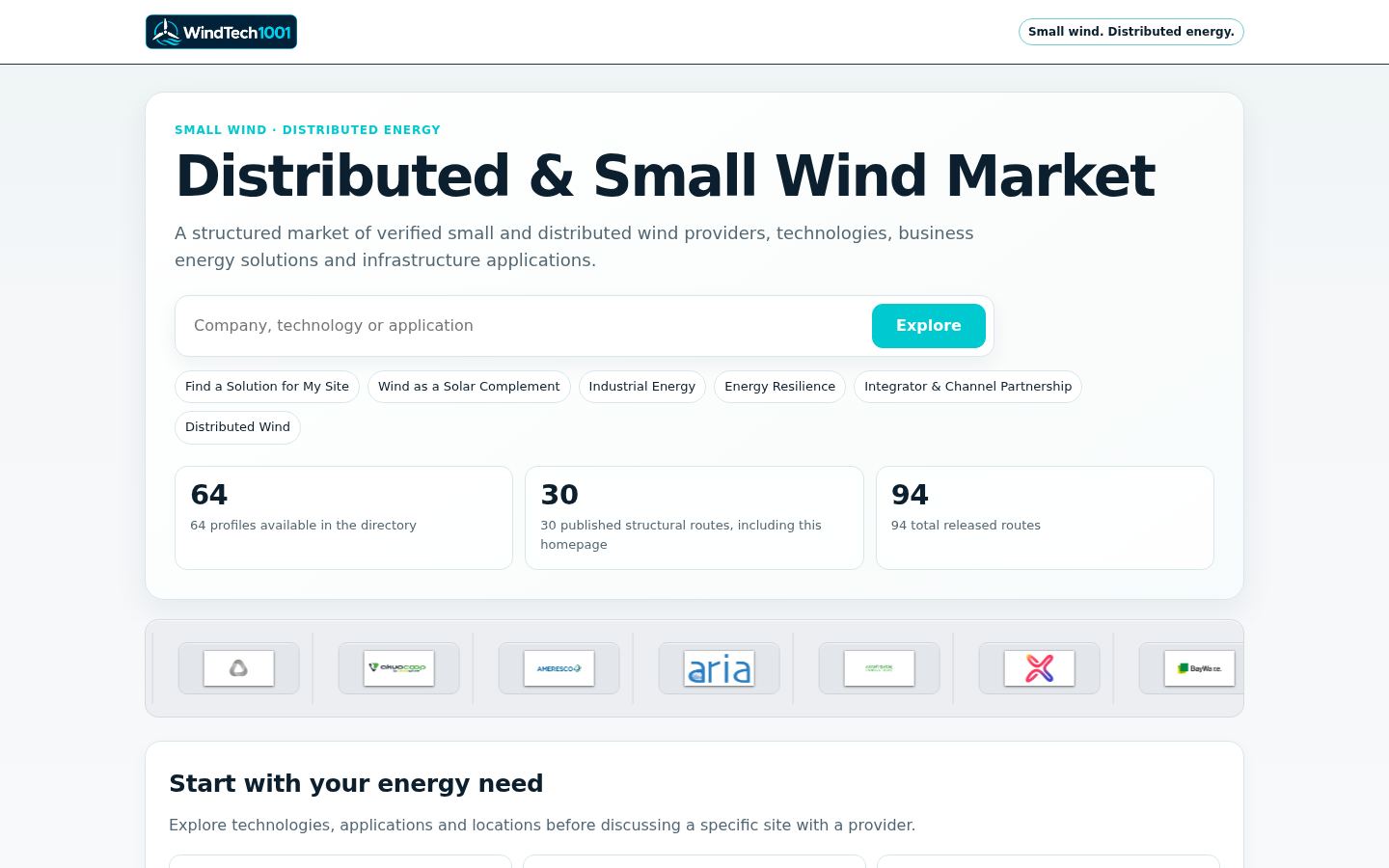Click the SMALL WIND · DISTRIBUTED ENERGY label
This screenshot has width=1389, height=868.
308,130
